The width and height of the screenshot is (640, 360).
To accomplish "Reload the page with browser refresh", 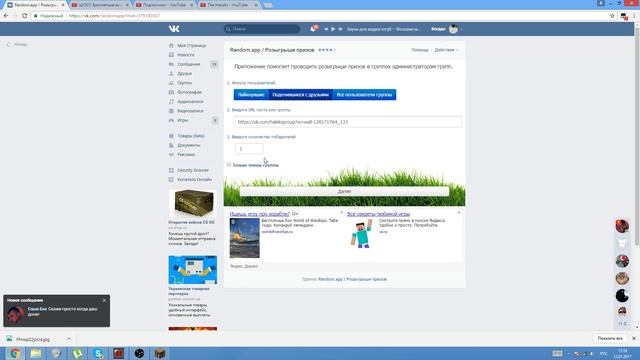I will pyautogui.click(x=24, y=16).
